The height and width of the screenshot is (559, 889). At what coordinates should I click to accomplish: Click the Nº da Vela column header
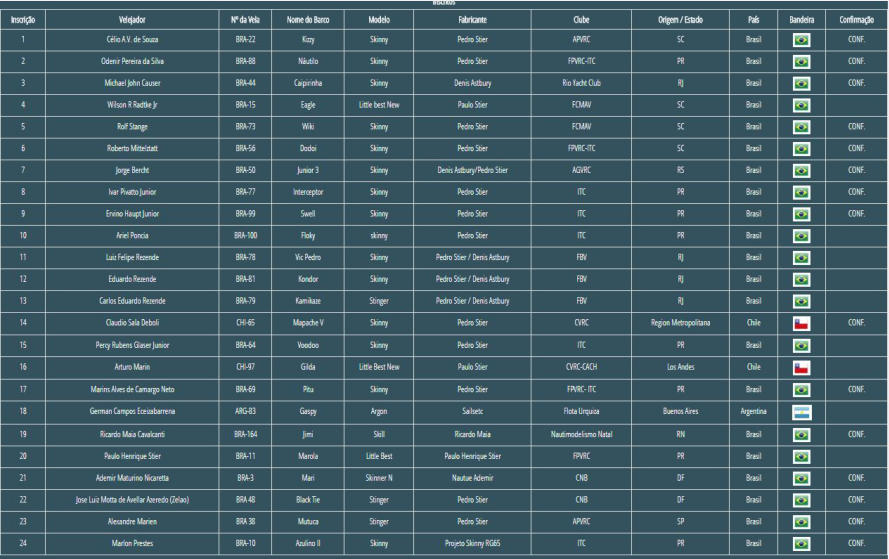245,20
